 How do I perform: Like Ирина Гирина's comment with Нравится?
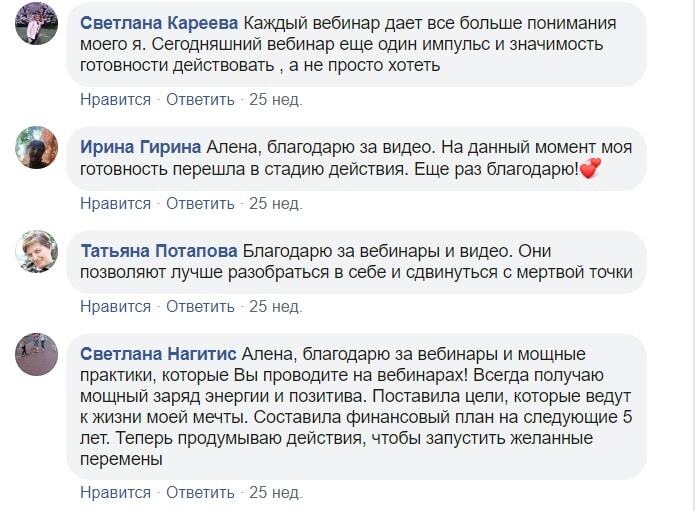coord(115,203)
